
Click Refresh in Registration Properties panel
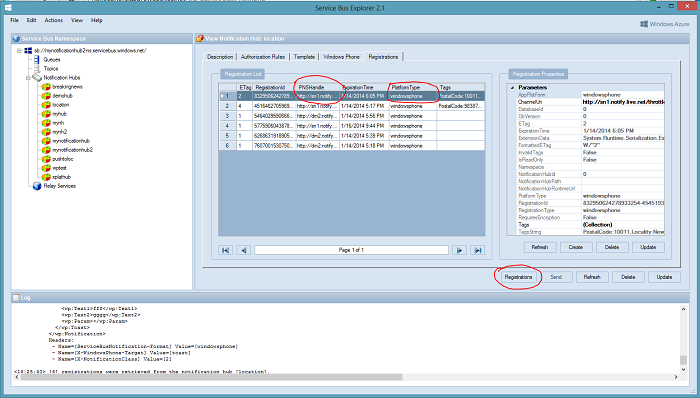540,247
